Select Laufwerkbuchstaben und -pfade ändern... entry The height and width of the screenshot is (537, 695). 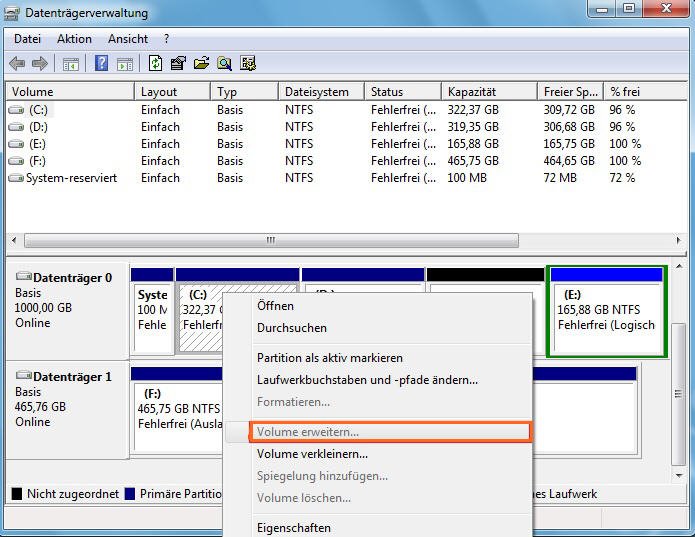pyautogui.click(x=367, y=380)
